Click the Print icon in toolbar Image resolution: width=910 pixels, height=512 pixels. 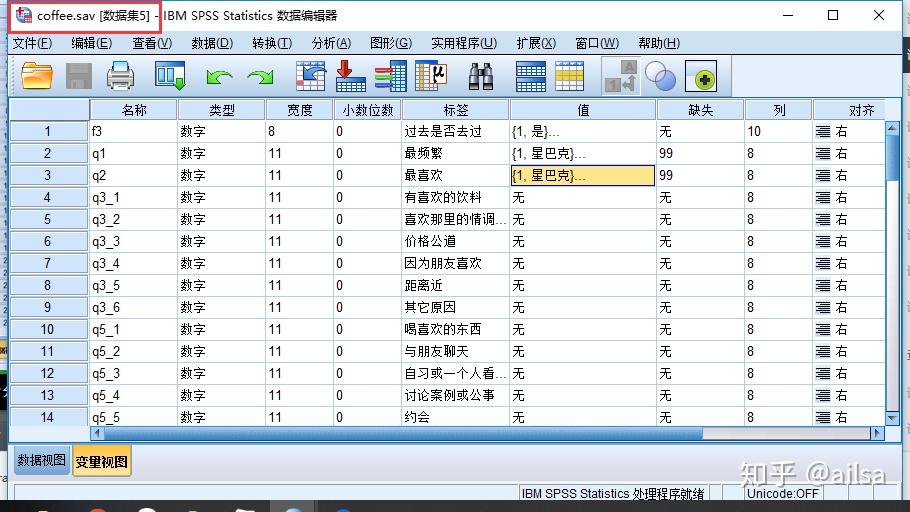pyautogui.click(x=120, y=76)
